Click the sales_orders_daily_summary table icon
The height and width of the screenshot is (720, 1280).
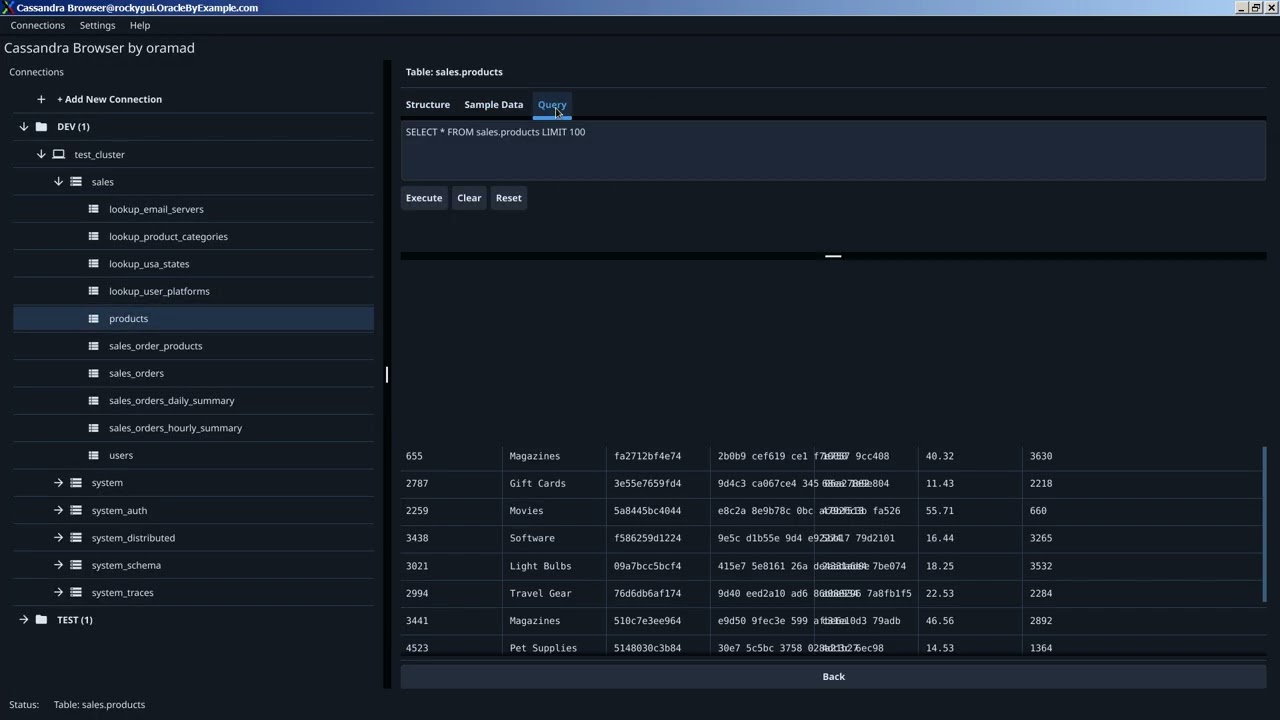tap(94, 400)
